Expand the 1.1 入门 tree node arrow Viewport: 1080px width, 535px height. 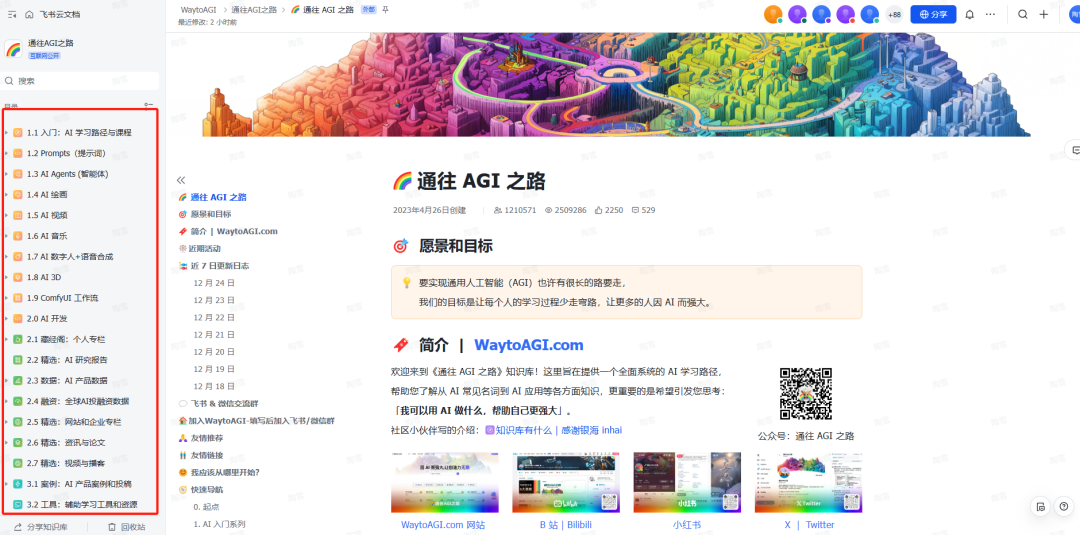coord(7,132)
